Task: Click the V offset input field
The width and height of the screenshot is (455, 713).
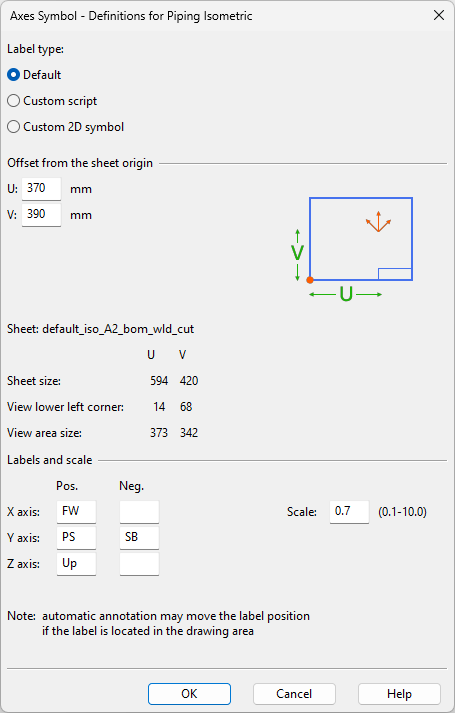Action: tap(41, 215)
